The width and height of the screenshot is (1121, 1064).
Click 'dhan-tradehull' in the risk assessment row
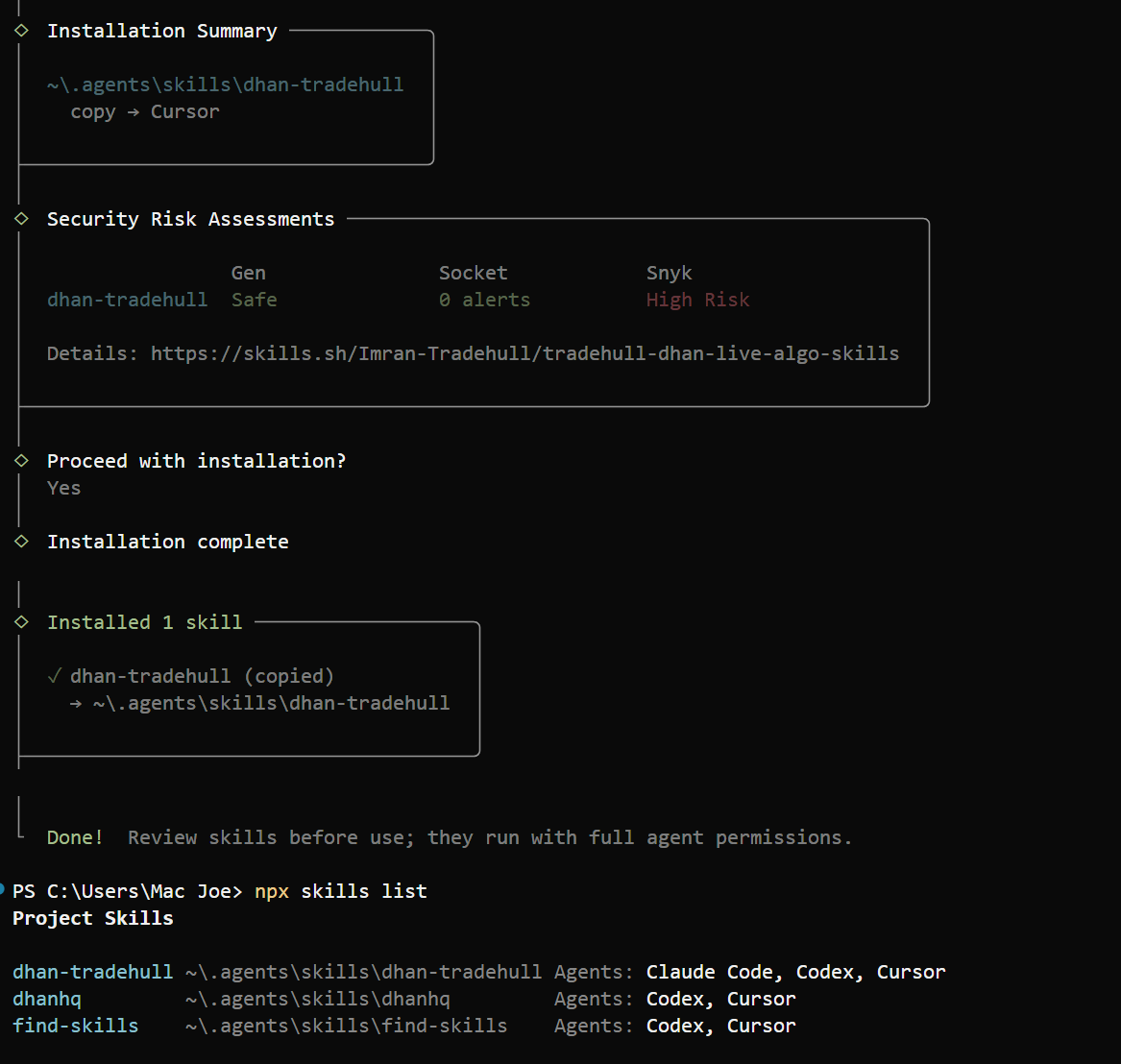pos(127,301)
